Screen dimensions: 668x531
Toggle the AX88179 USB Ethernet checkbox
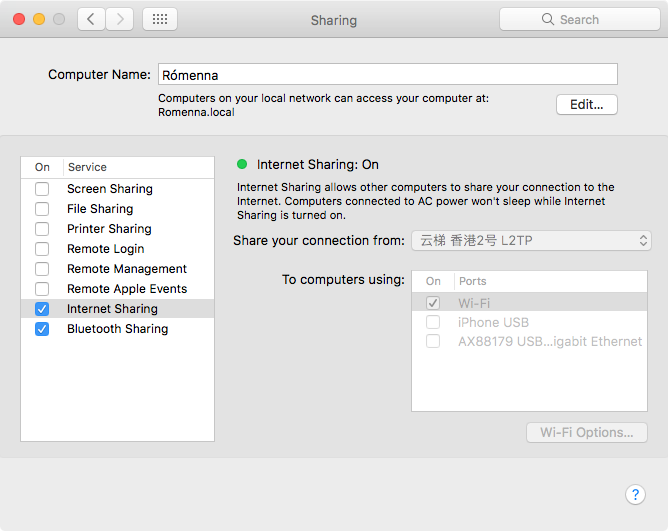pos(433,341)
